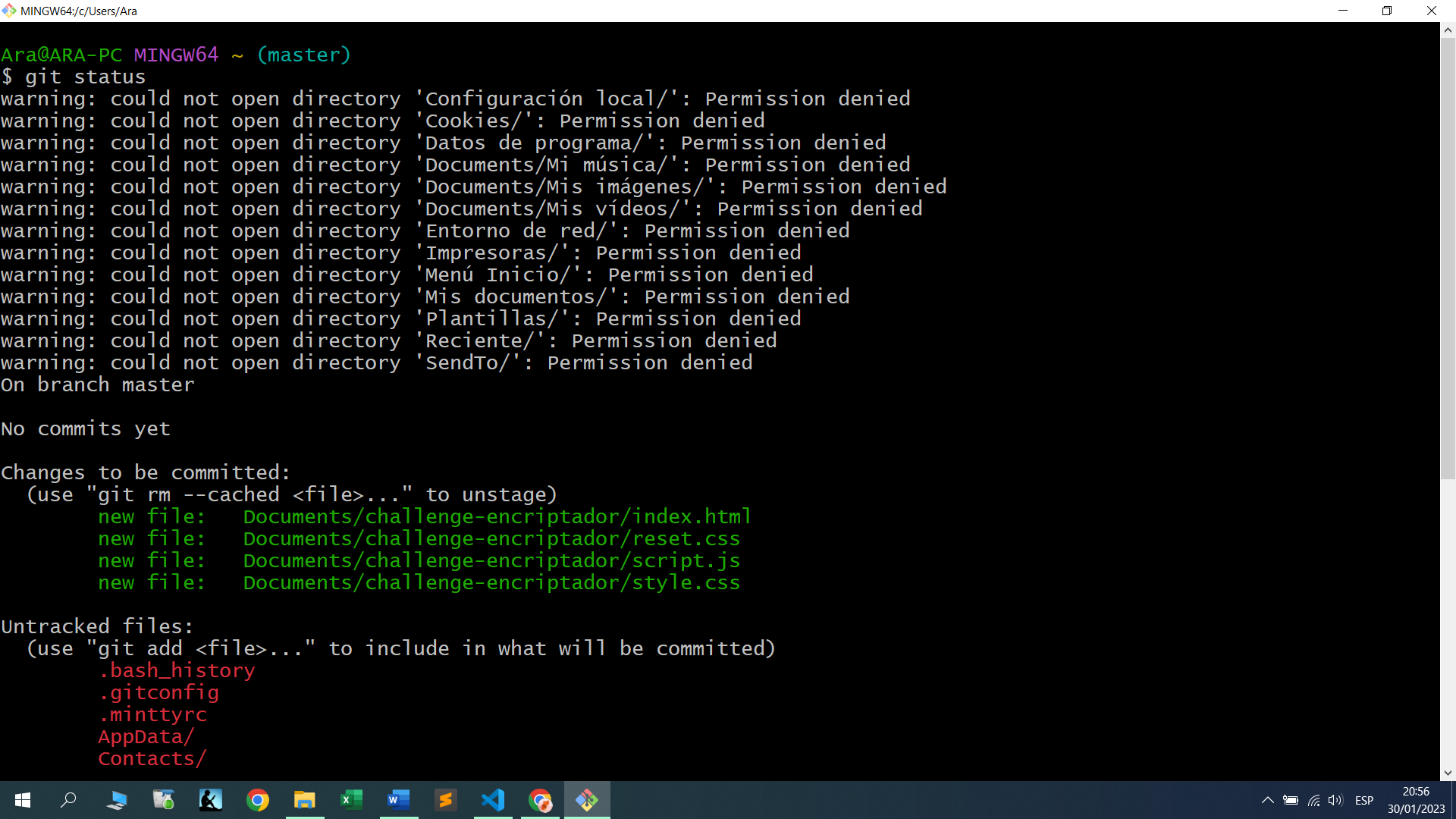Click the show desktop sliver

[1453, 800]
